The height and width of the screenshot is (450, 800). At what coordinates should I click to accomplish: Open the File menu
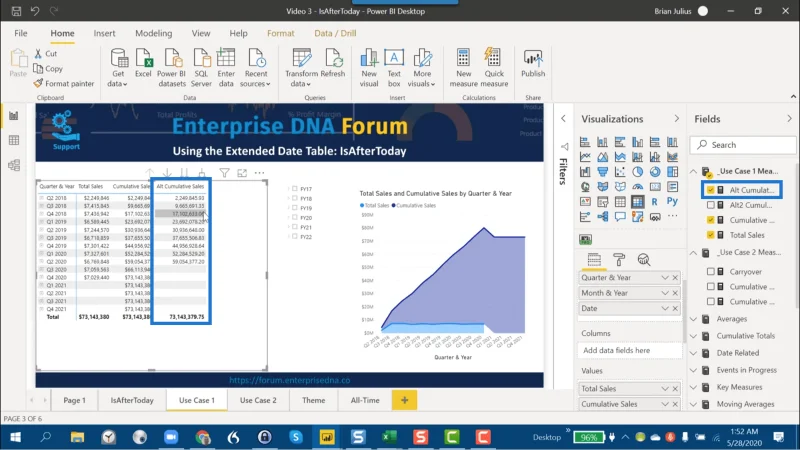click(x=21, y=33)
